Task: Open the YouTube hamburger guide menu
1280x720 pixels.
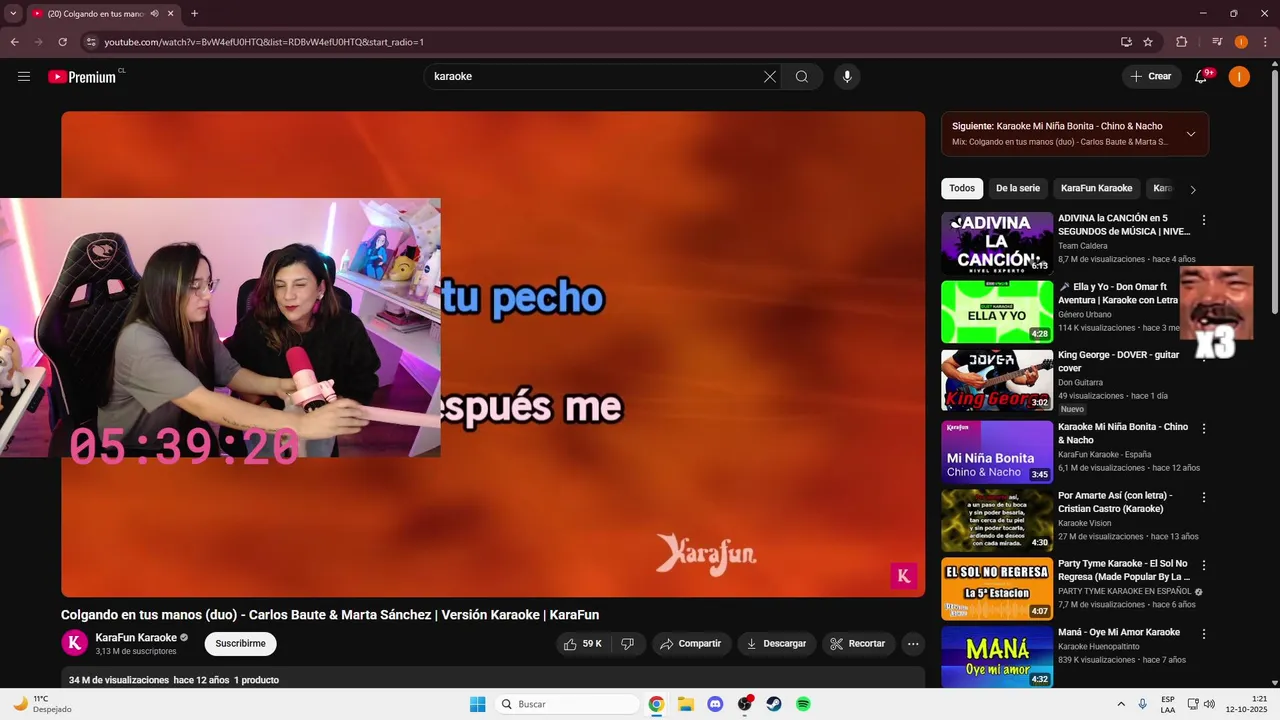Action: pos(24,77)
